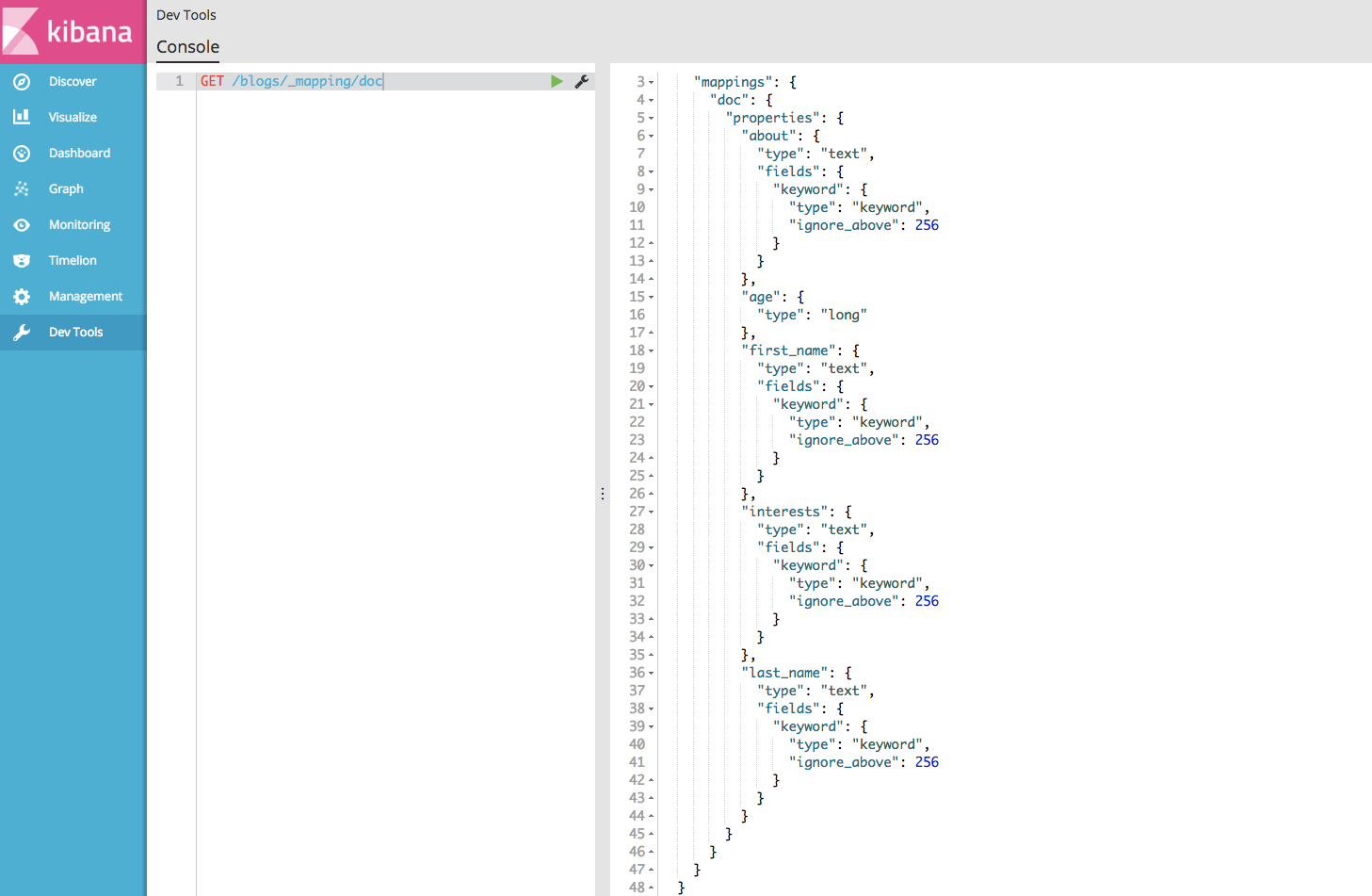The width and height of the screenshot is (1372, 896).
Task: Collapse the "interests" block on line 27
Action: pos(651,513)
